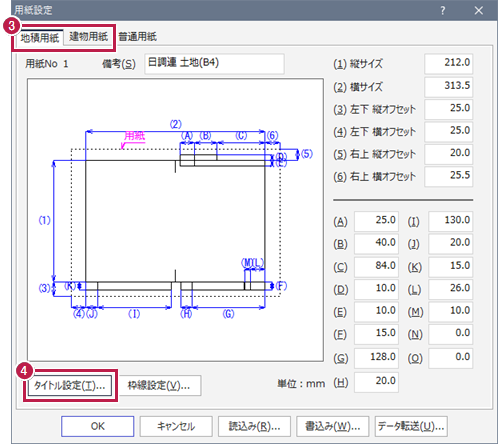Click the help question mark icon
The height and width of the screenshot is (444, 498).
pyautogui.click(x=442, y=10)
